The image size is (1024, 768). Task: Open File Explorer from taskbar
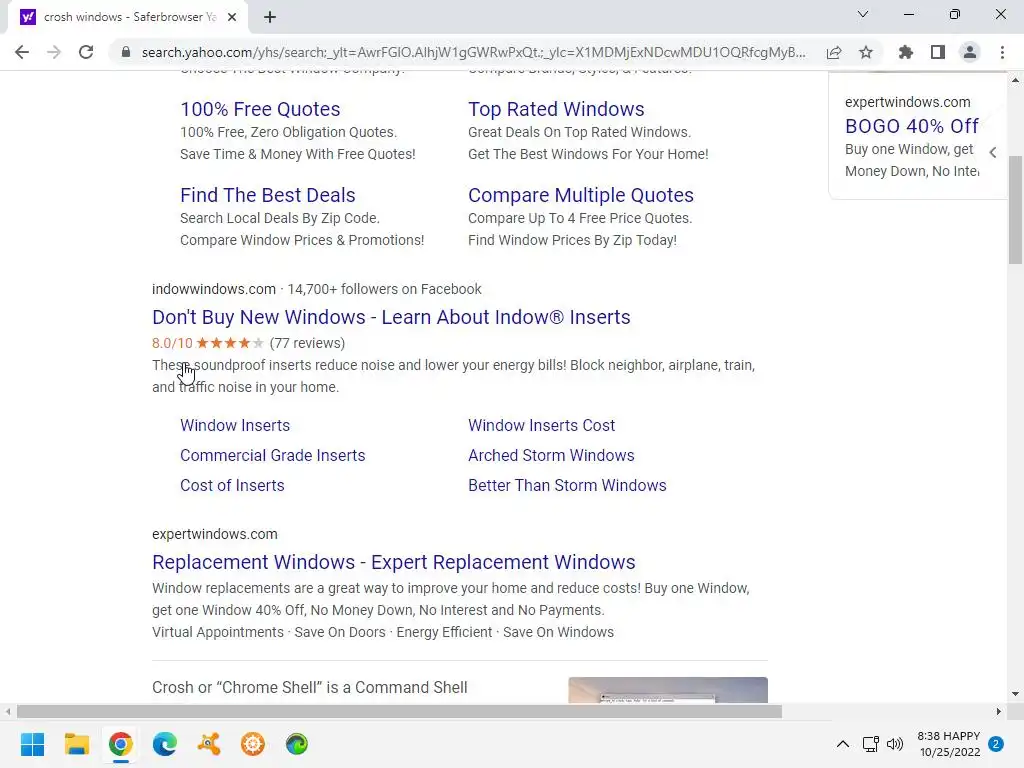tap(76, 744)
